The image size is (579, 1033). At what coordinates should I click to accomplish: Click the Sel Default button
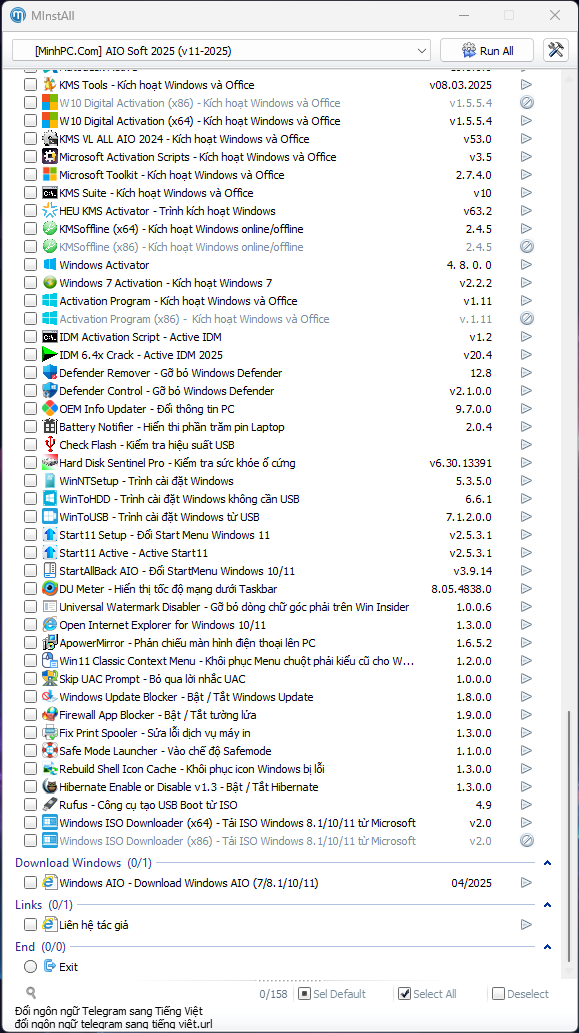332,993
